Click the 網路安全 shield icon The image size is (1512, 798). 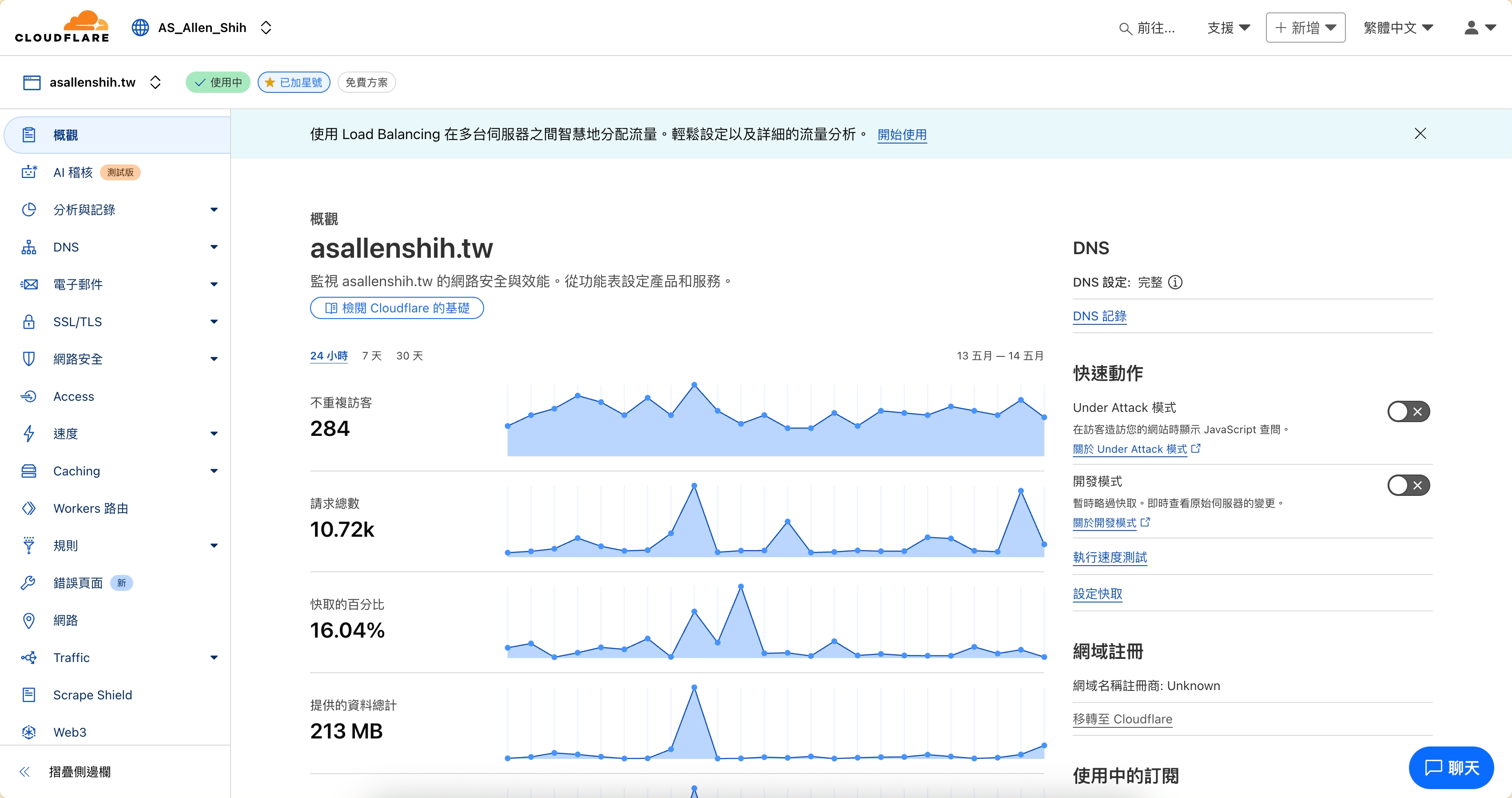pyautogui.click(x=29, y=359)
